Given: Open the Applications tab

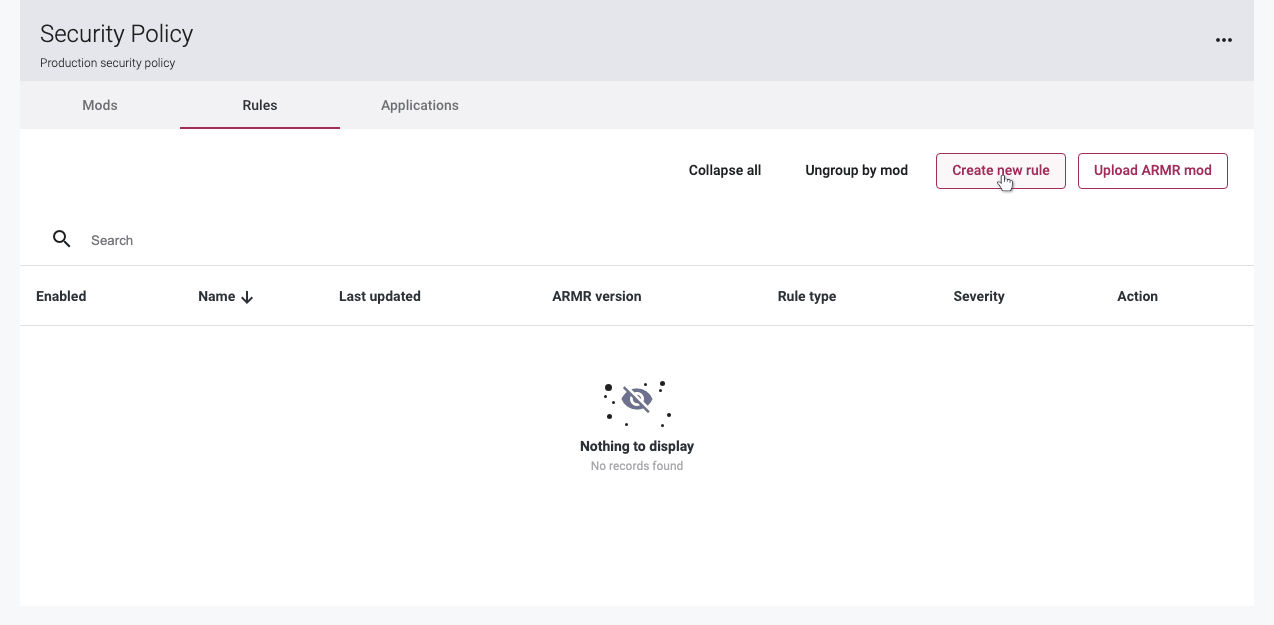Looking at the screenshot, I should pyautogui.click(x=420, y=105).
